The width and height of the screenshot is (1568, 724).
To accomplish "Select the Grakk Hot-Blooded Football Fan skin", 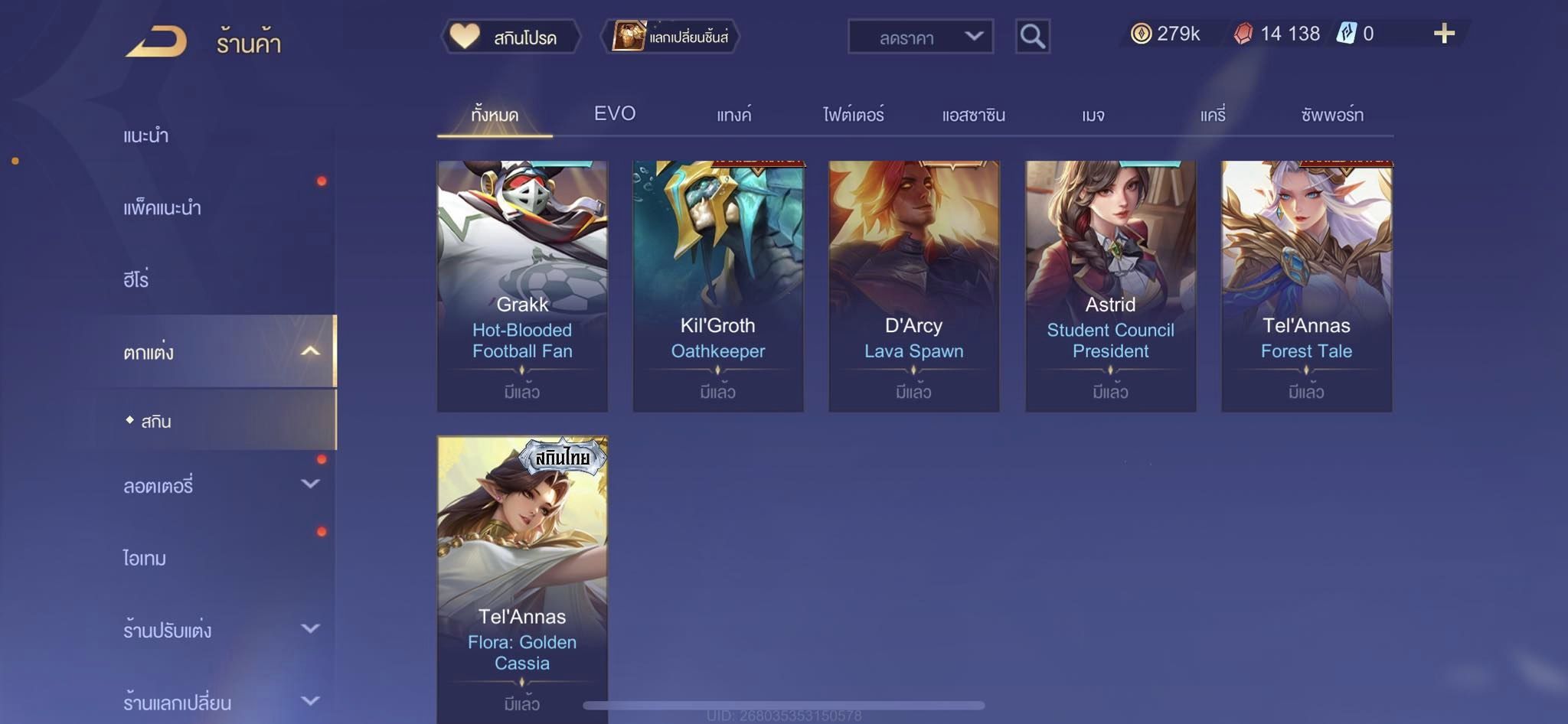I will coord(522,286).
